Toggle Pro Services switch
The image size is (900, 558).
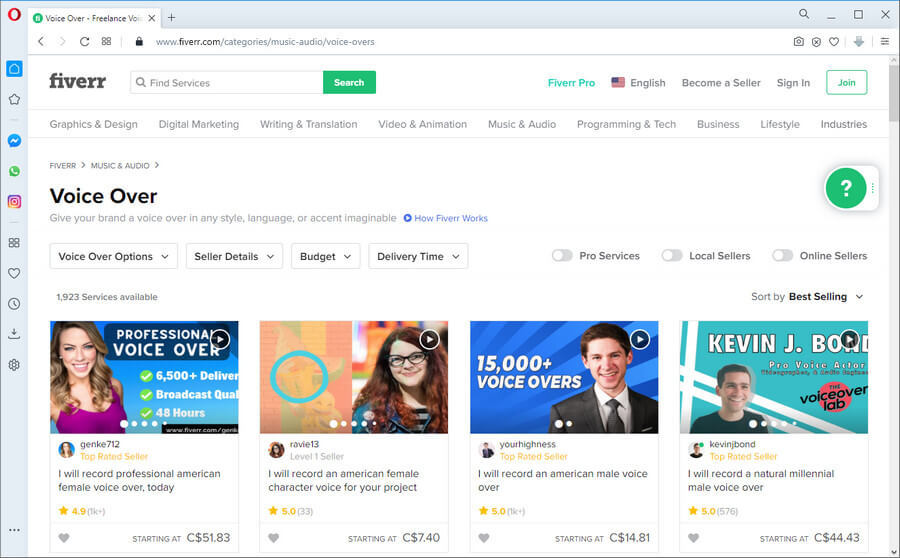562,255
